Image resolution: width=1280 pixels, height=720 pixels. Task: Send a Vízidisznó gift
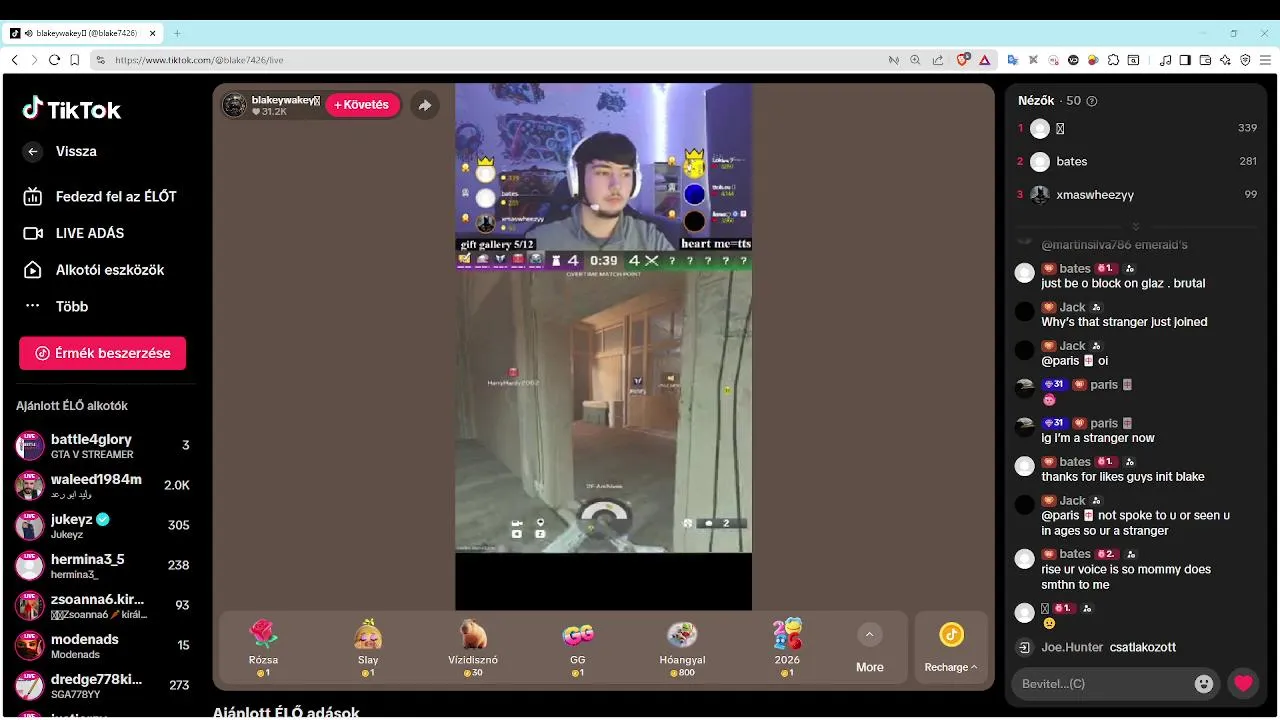[473, 648]
